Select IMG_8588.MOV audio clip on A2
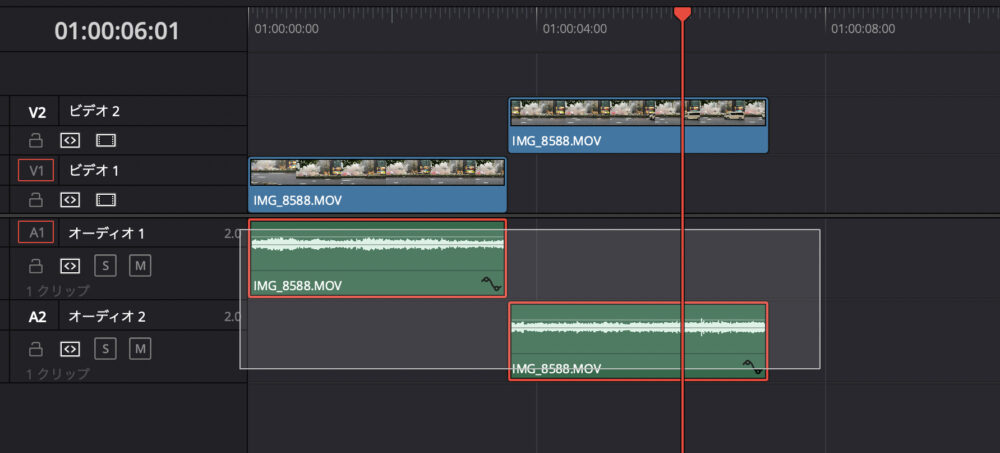 [638, 341]
